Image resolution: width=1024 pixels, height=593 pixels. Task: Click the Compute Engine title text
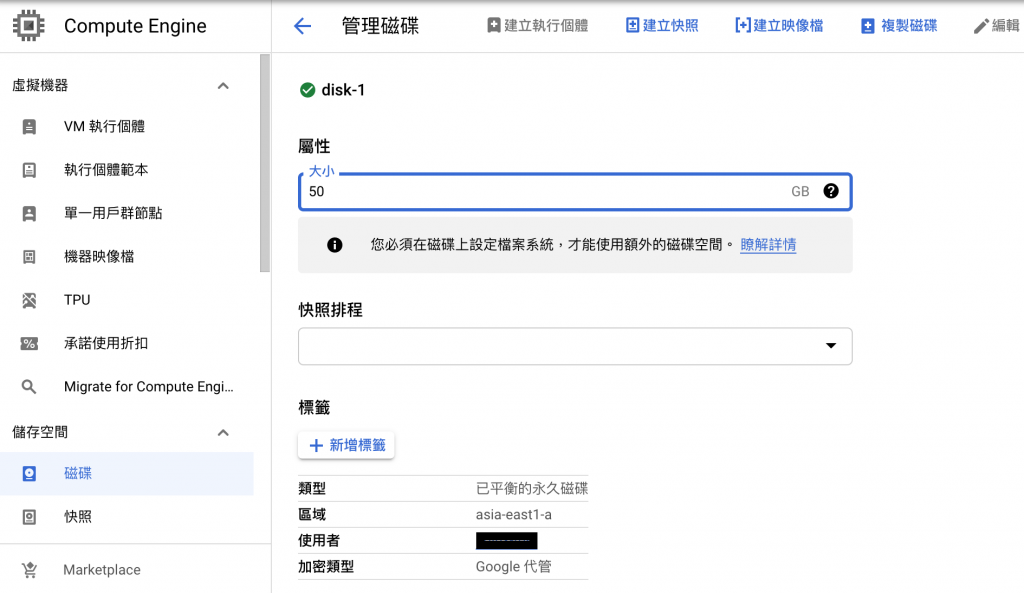[135, 26]
